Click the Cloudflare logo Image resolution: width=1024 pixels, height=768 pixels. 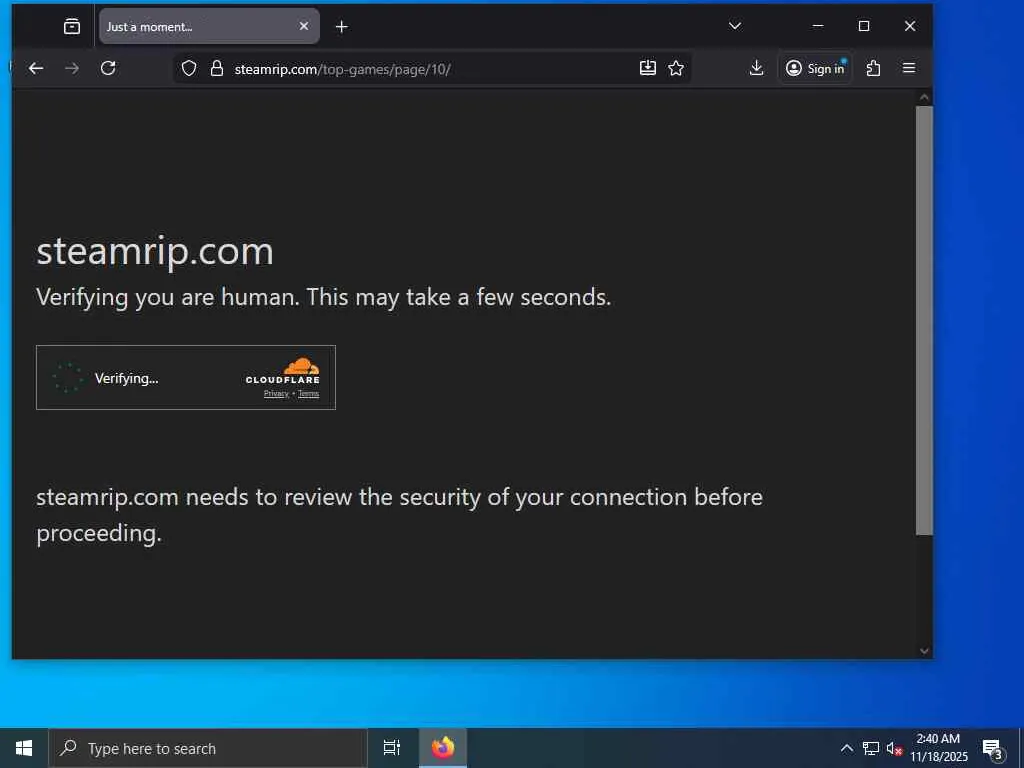(x=283, y=370)
